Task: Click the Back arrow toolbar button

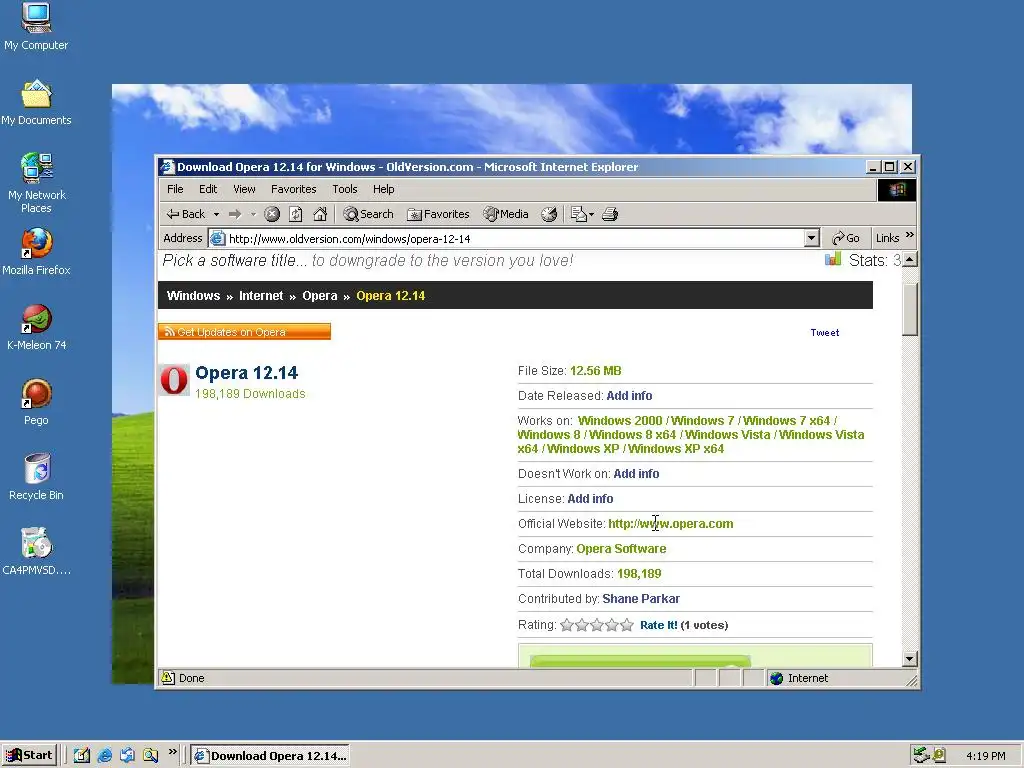Action: coord(185,214)
